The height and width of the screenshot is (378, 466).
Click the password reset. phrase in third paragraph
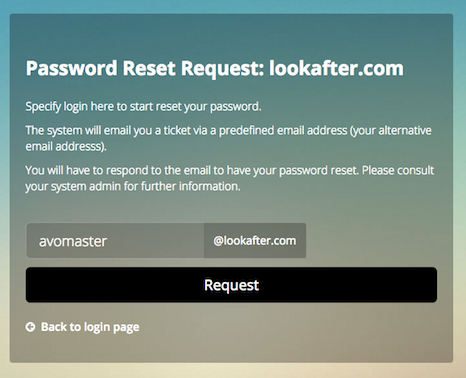[319, 170]
